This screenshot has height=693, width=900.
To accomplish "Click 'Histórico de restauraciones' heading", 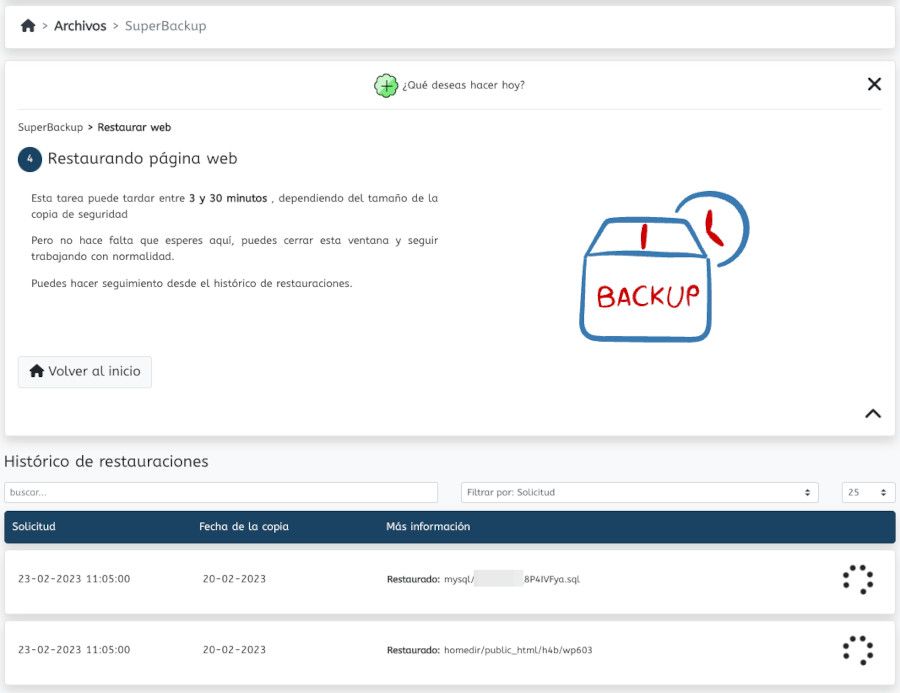I will tap(106, 462).
